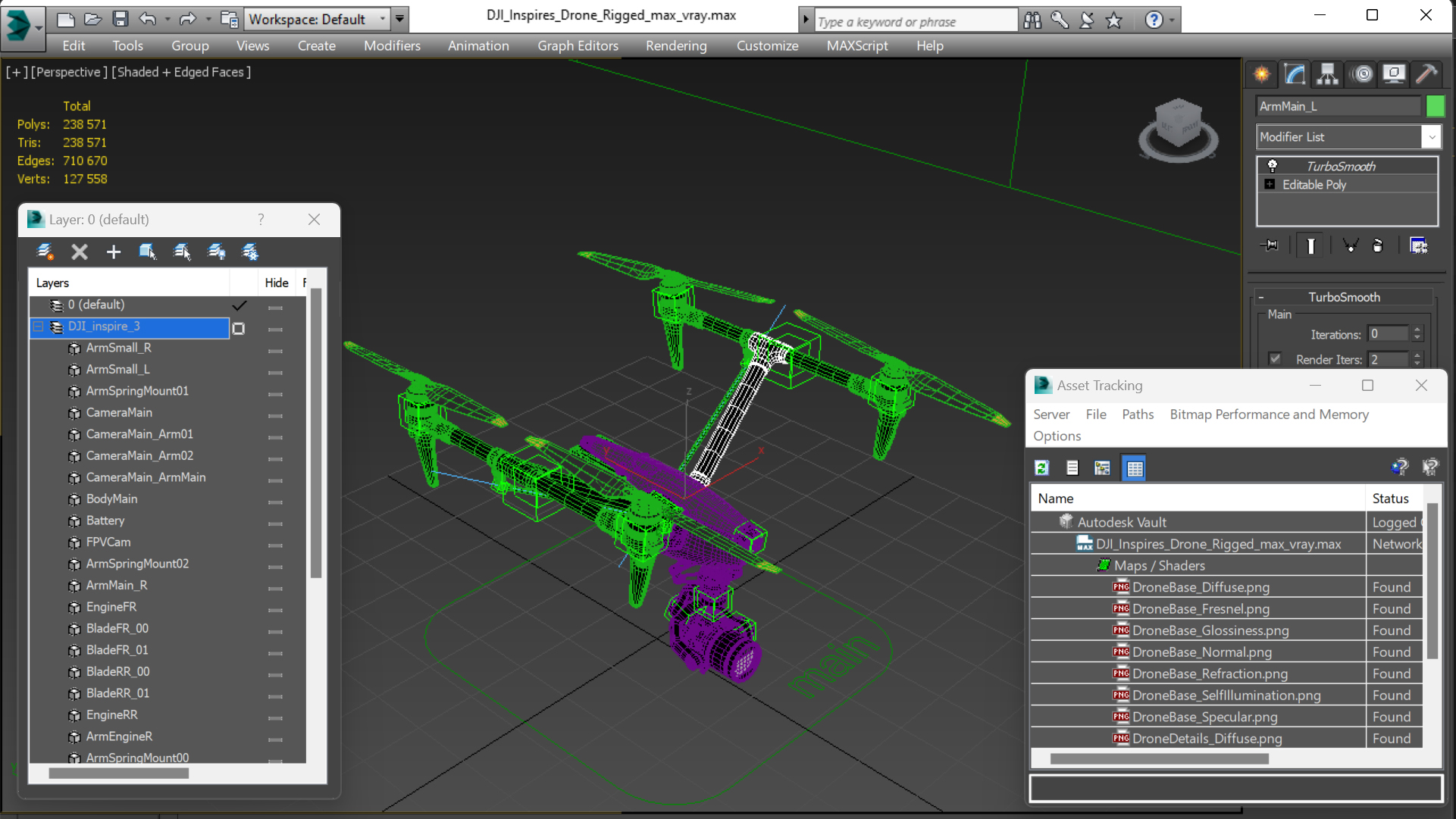Refresh the Asset Tracking list
Image resolution: width=1456 pixels, height=819 pixels.
point(1042,468)
